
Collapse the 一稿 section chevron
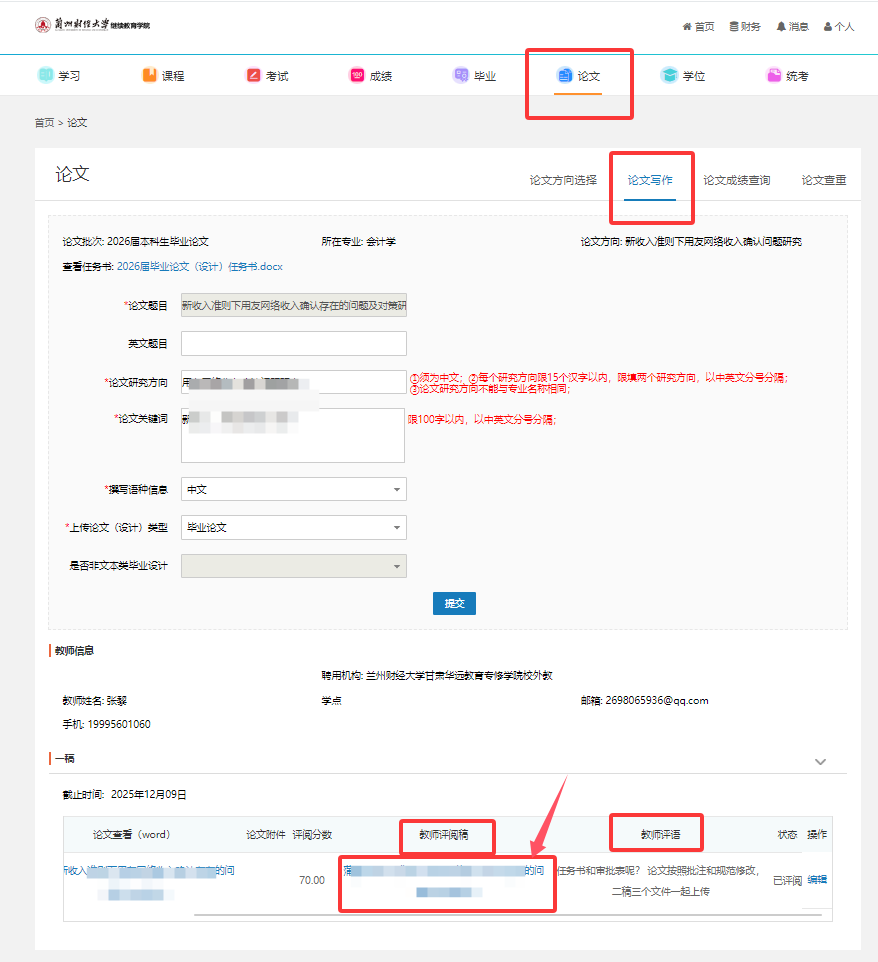[820, 761]
